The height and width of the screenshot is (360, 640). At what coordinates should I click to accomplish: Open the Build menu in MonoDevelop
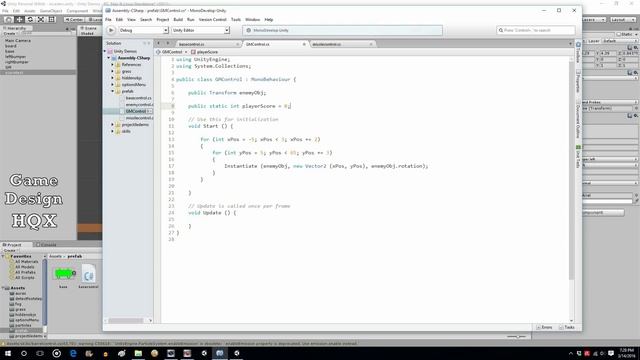(x=178, y=20)
